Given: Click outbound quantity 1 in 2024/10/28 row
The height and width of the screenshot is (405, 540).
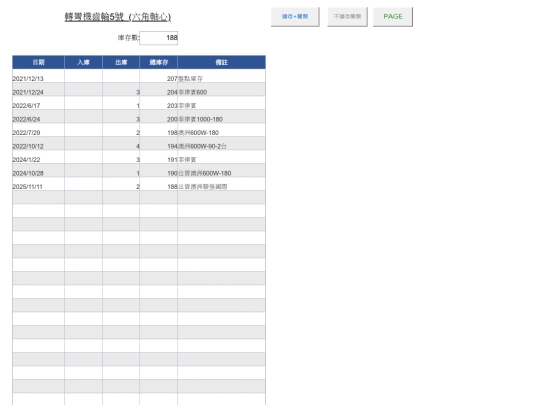Looking at the screenshot, I should 121,170.
